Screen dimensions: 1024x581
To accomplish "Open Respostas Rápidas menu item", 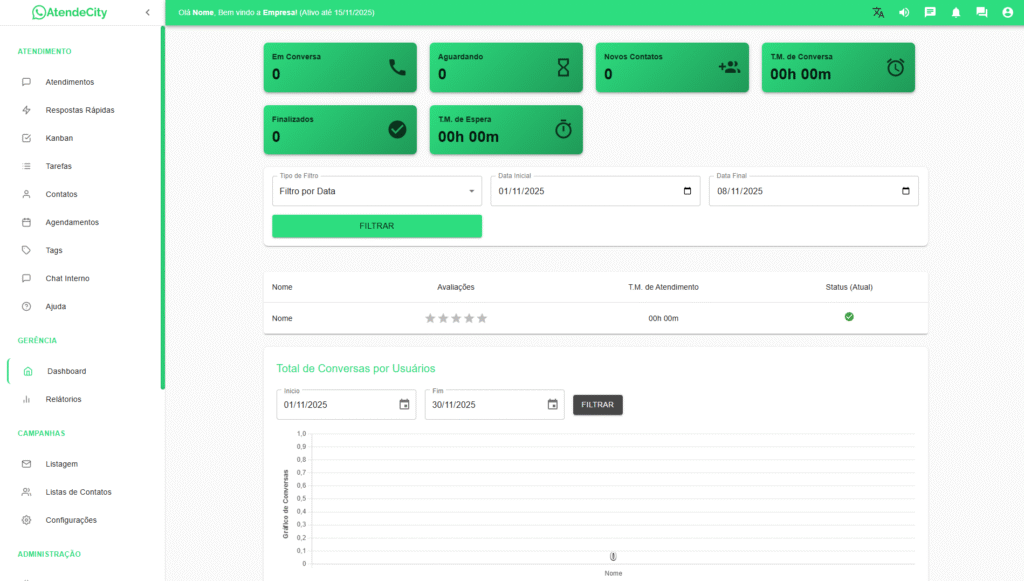I will 80,110.
